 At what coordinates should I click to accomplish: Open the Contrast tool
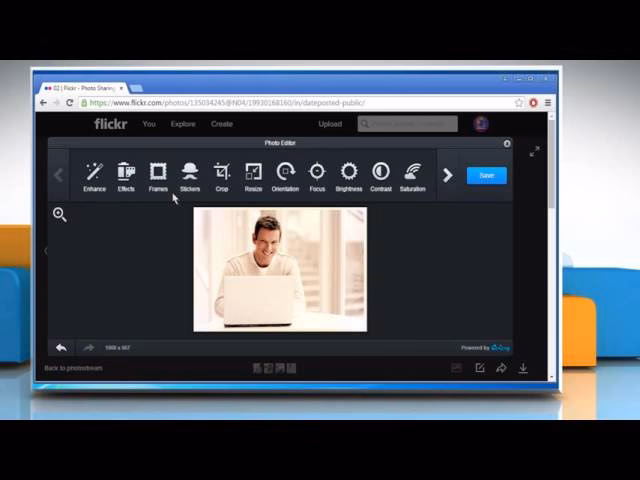(x=381, y=175)
